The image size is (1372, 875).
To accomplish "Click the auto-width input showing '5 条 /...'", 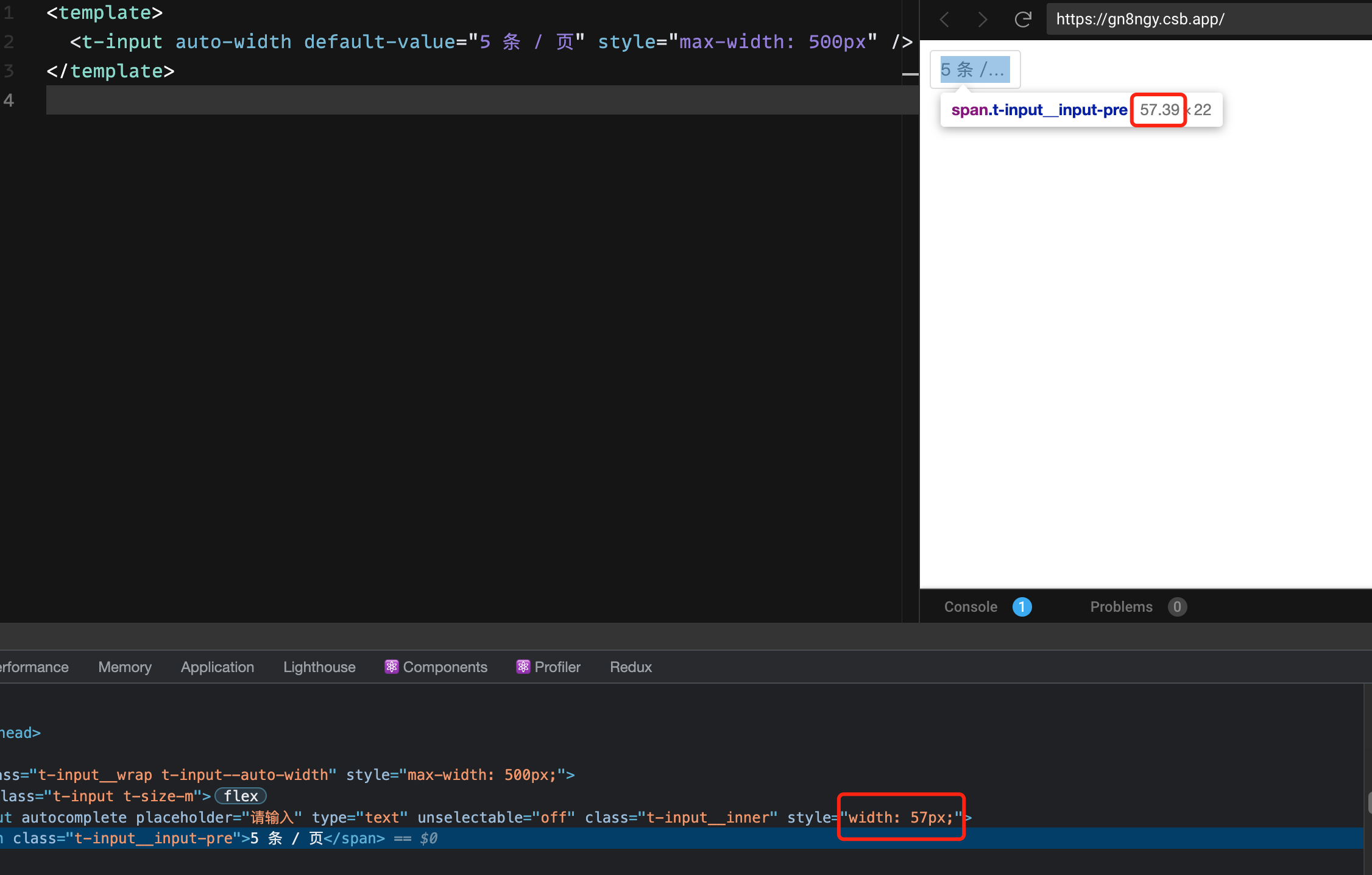I will coord(975,69).
